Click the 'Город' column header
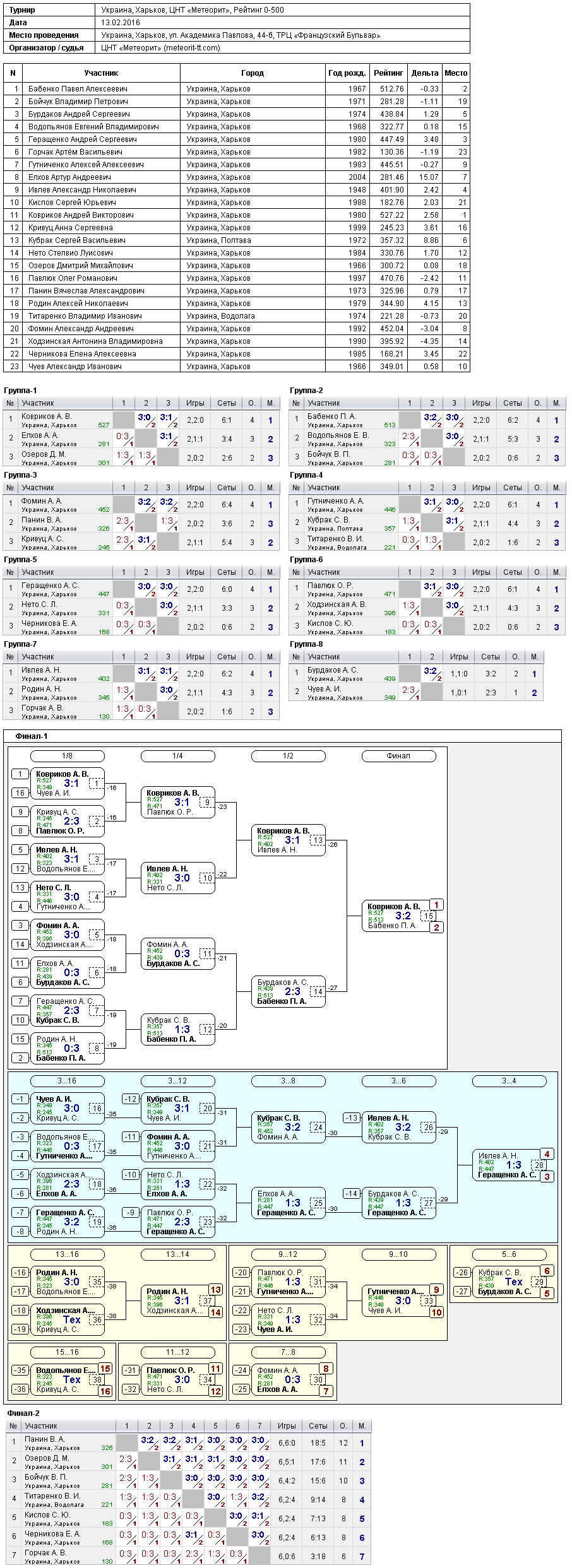 tap(253, 73)
